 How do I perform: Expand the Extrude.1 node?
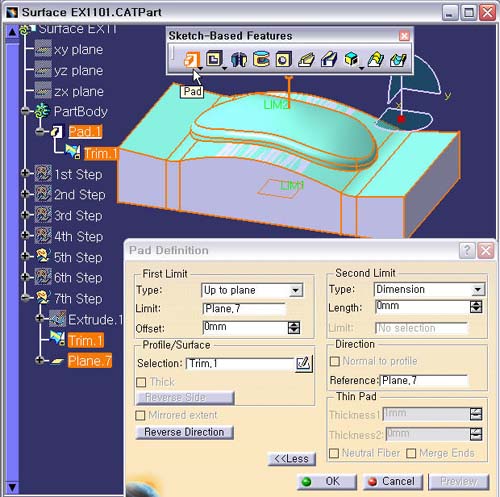pos(40,319)
